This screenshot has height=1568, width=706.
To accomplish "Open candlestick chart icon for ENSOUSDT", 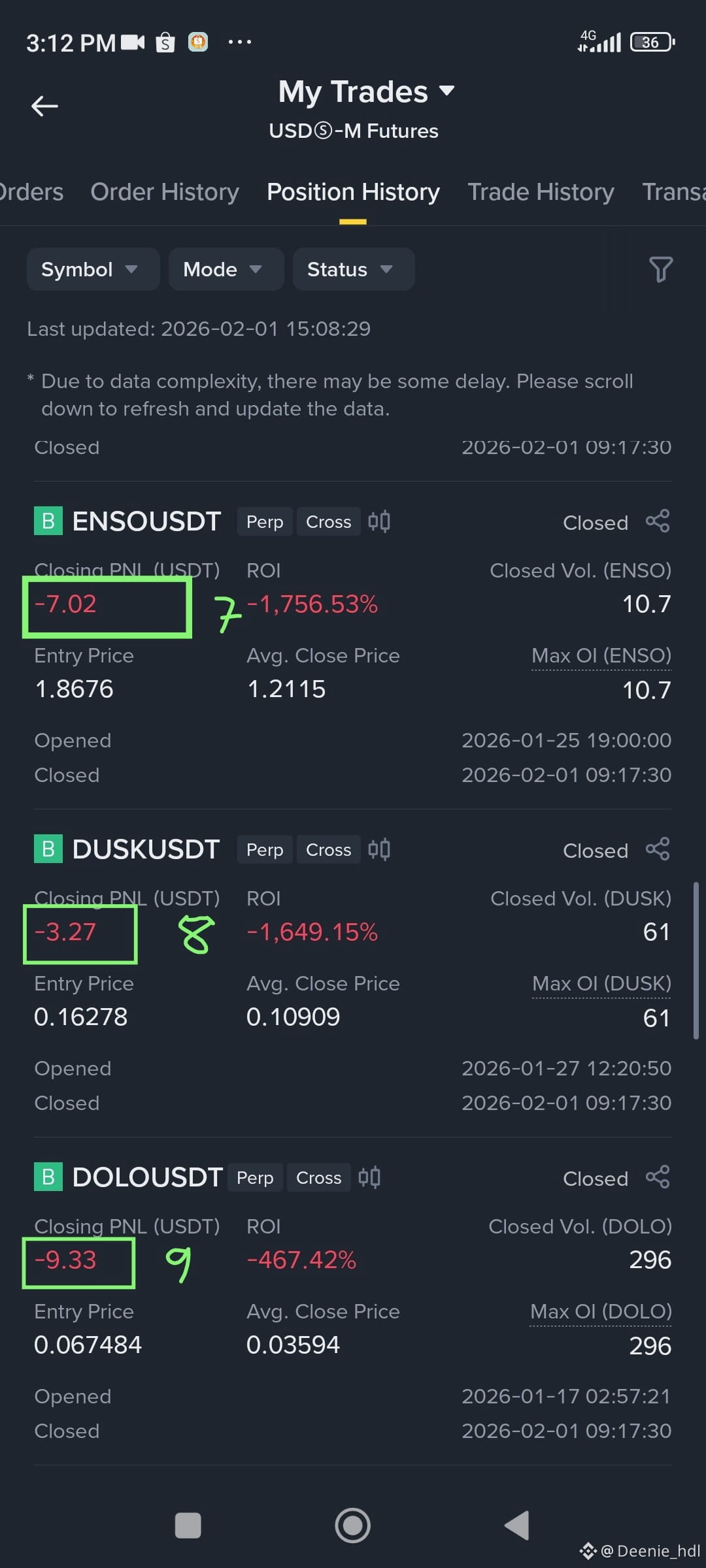I will coord(379,521).
